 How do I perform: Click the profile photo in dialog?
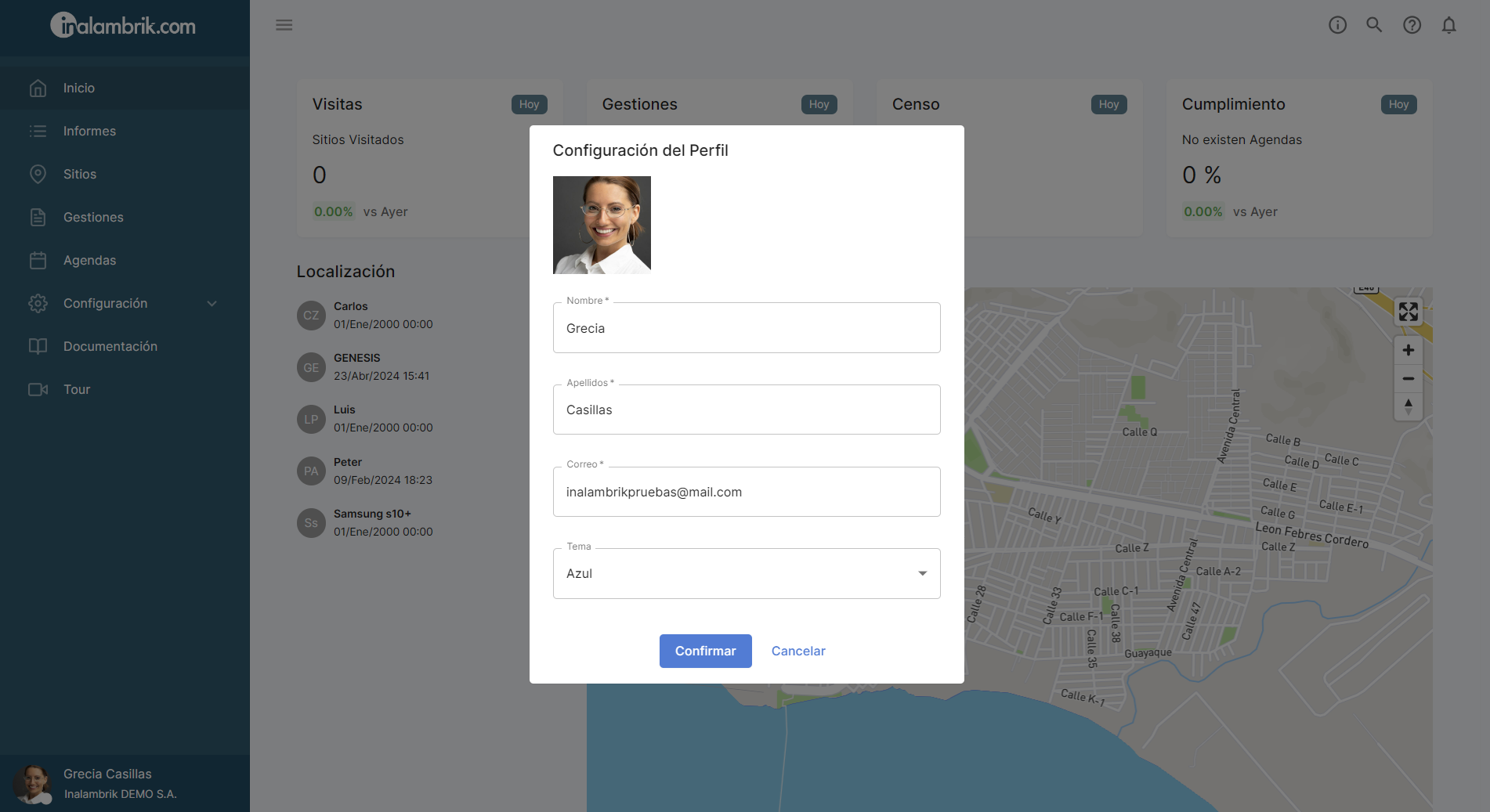602,225
